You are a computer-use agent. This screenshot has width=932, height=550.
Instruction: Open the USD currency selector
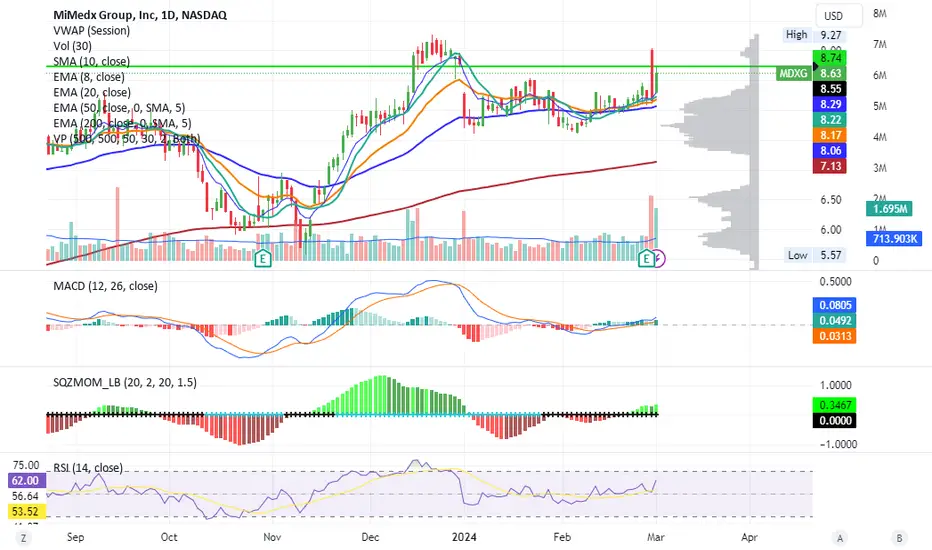tap(839, 16)
